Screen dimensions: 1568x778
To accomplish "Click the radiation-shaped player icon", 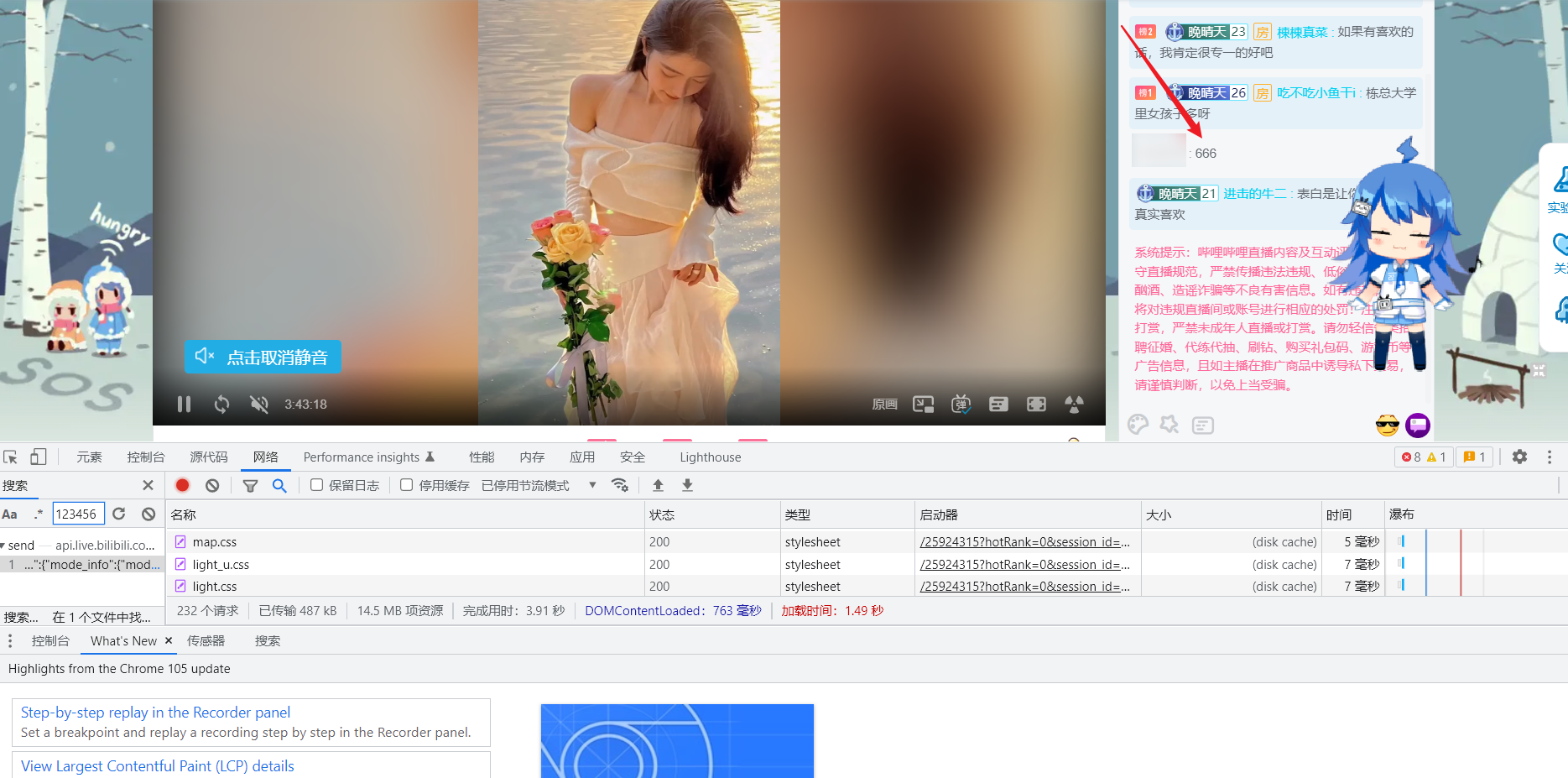I will click(x=1074, y=405).
